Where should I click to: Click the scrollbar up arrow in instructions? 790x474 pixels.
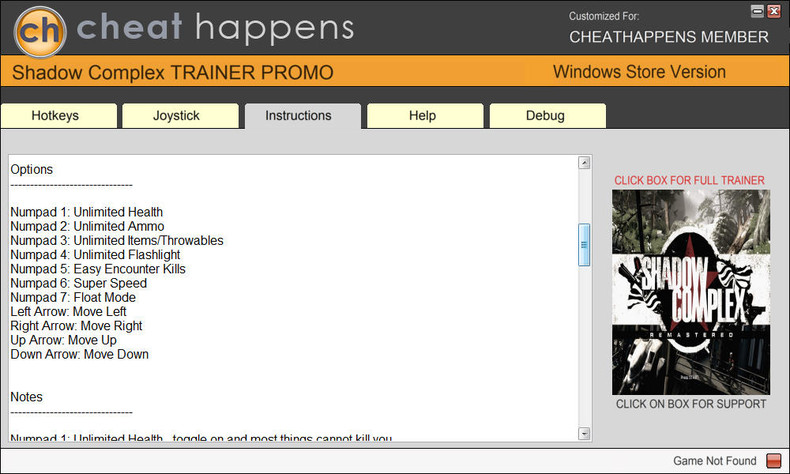tap(584, 163)
